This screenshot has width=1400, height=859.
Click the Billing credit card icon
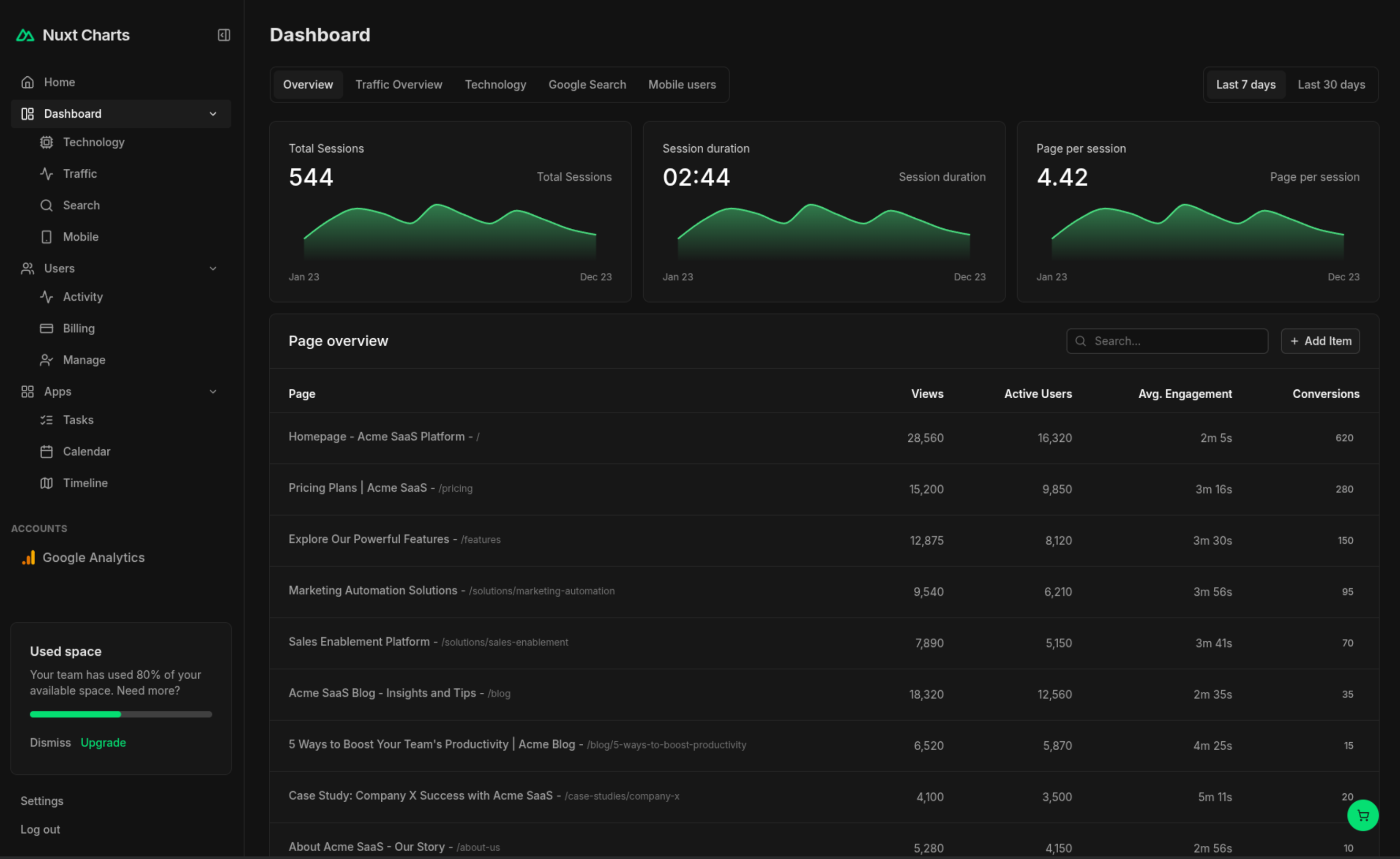(47, 328)
